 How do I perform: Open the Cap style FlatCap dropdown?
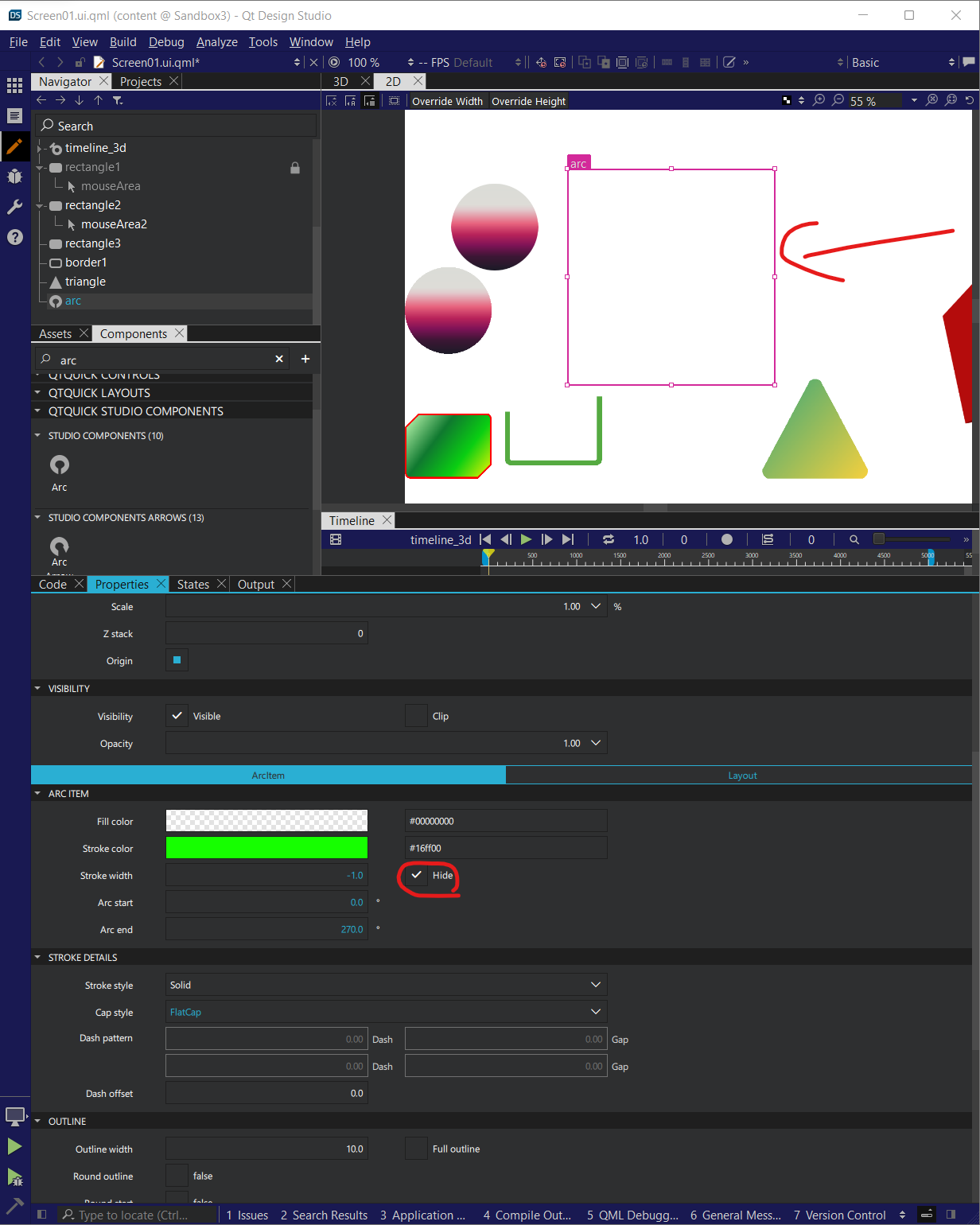[x=386, y=1012]
